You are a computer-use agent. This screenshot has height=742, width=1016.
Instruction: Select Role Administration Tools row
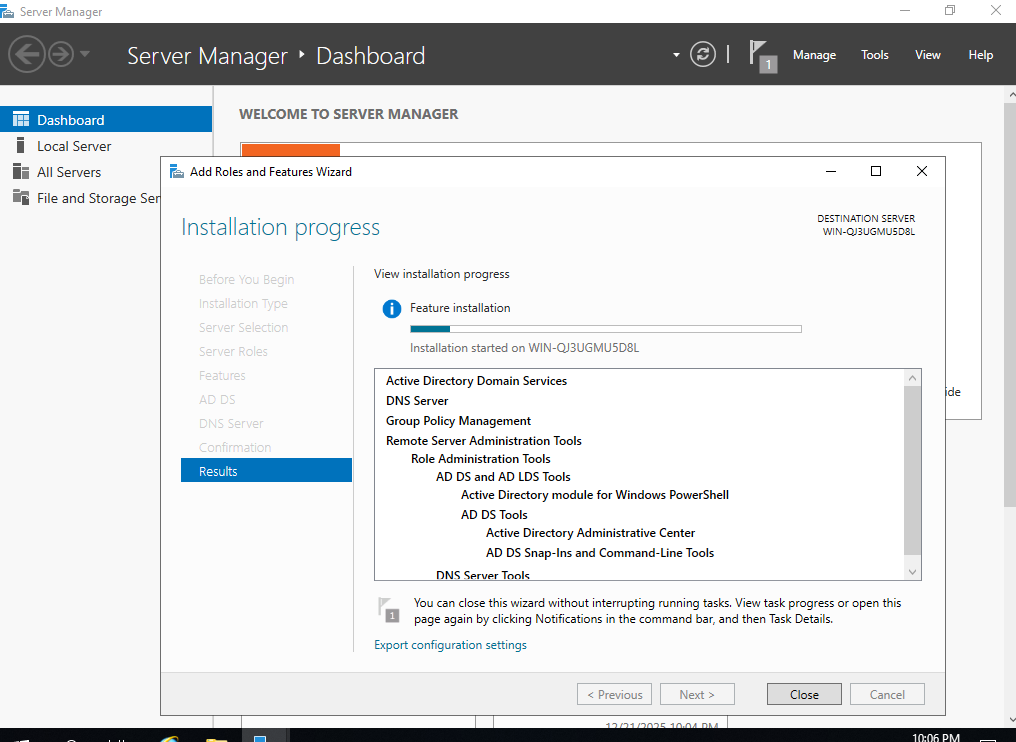[x=480, y=459]
